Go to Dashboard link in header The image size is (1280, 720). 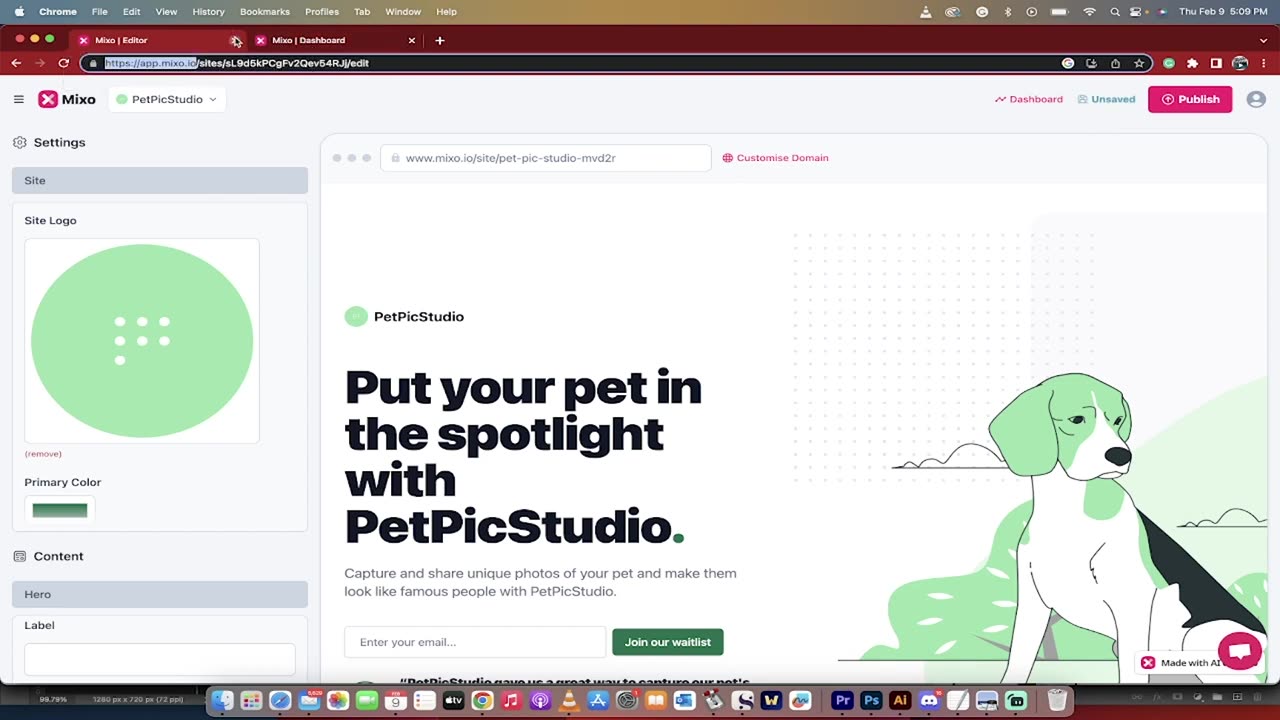coord(1029,99)
